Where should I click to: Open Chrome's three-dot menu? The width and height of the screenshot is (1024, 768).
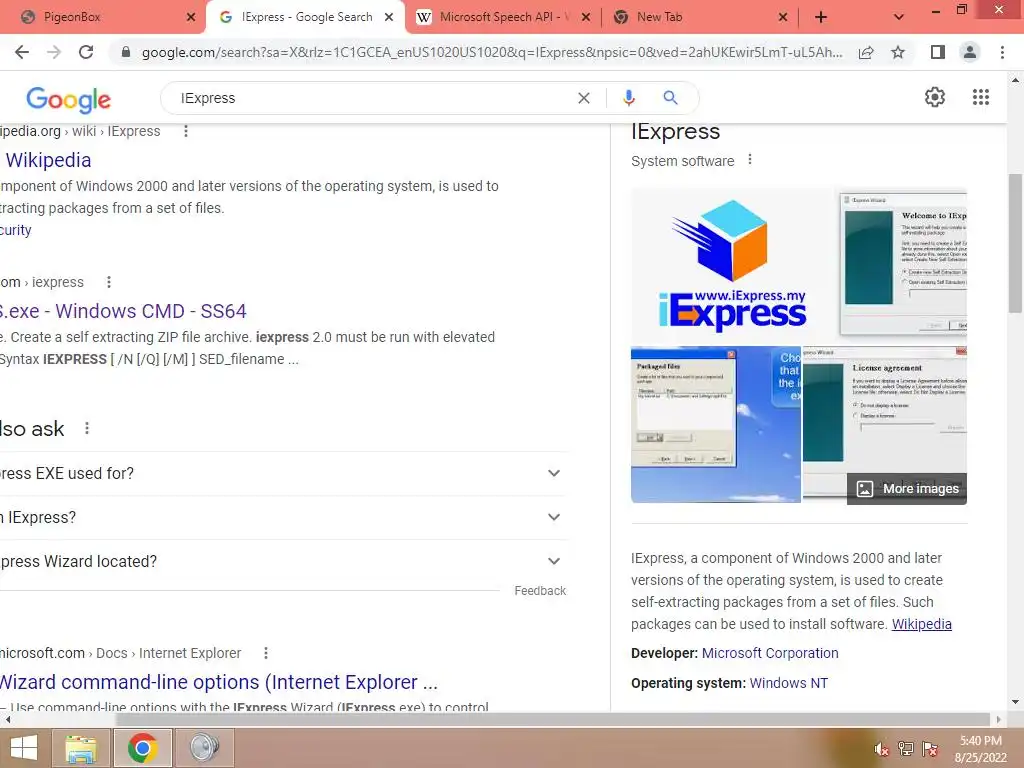point(1002,52)
